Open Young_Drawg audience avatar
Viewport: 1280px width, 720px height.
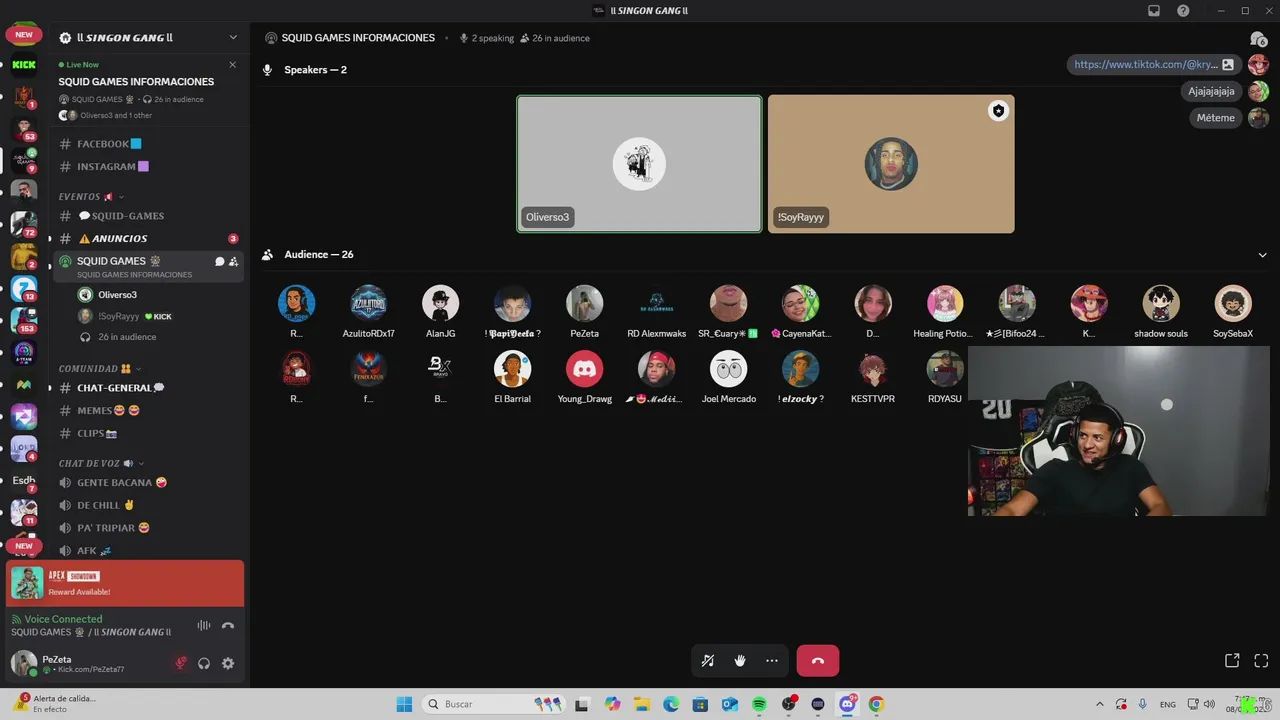pos(584,369)
